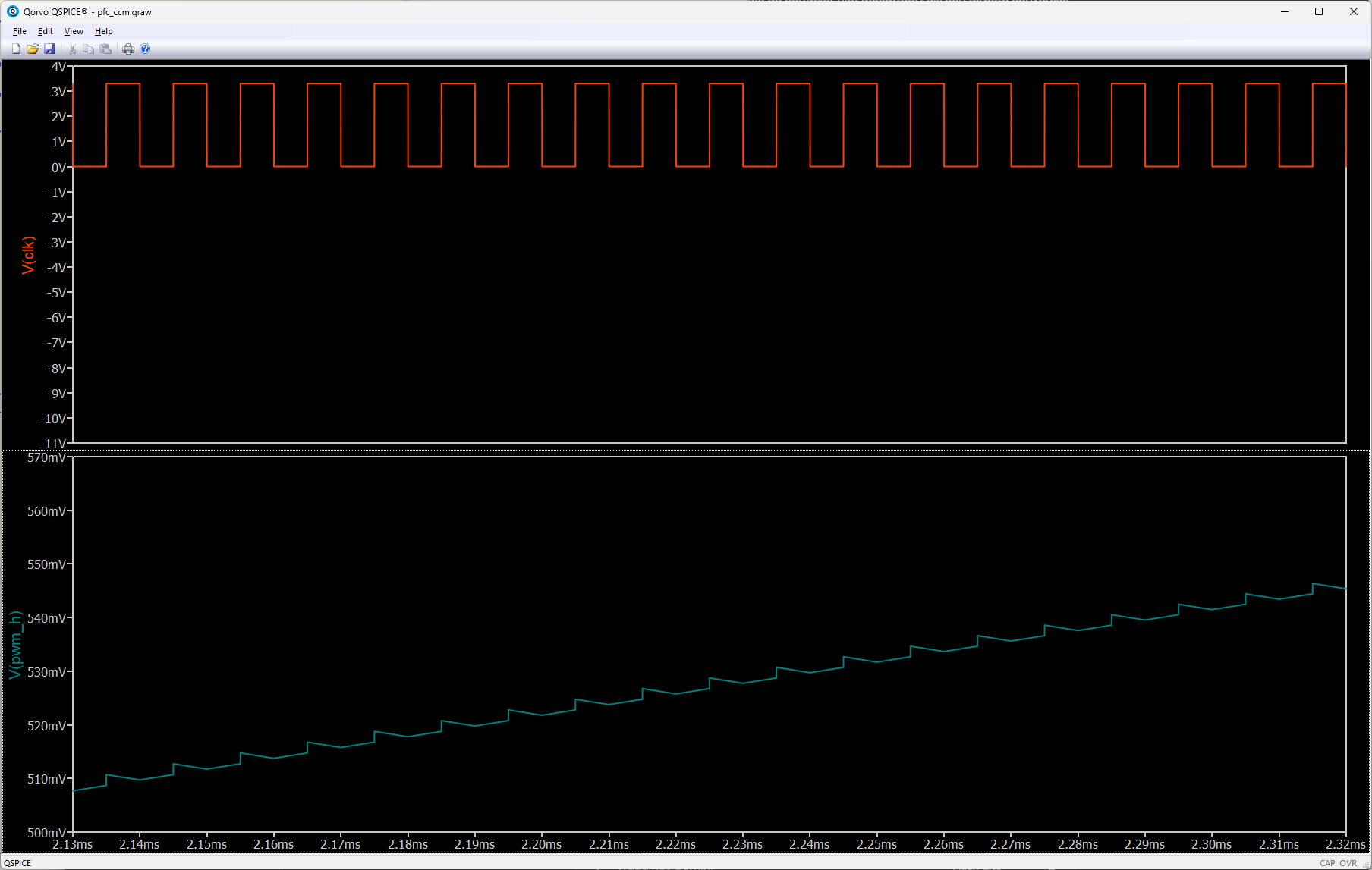Click the -5V axis label
Viewport: 1372px width, 870px height.
coord(56,293)
